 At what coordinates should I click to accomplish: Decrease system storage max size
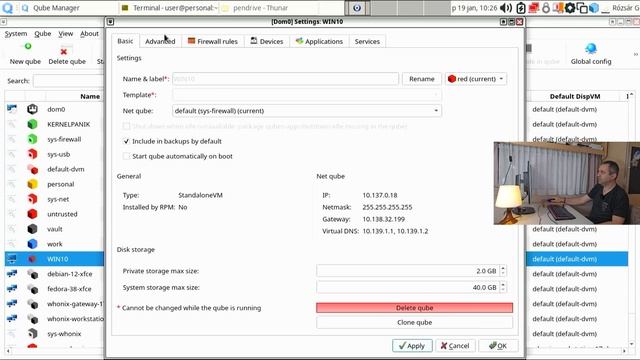pos(503,290)
